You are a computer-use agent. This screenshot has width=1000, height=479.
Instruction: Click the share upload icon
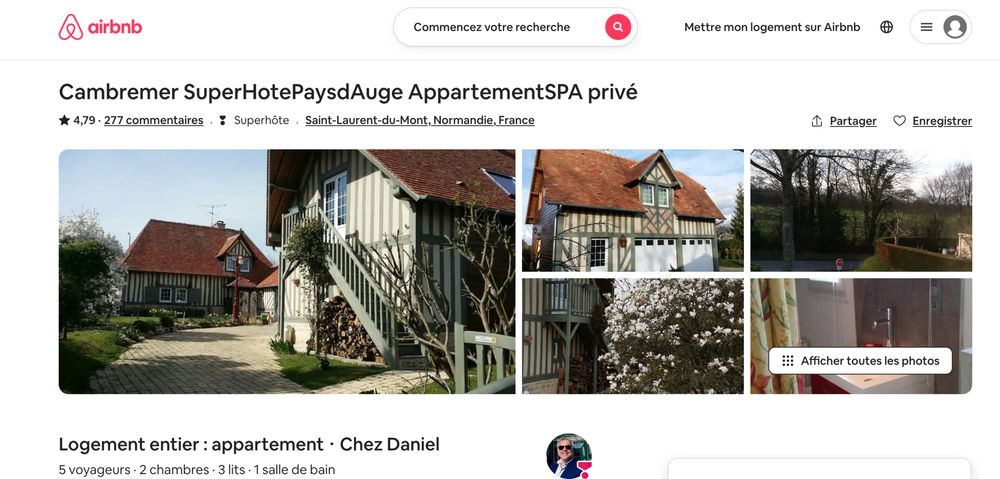(x=816, y=121)
